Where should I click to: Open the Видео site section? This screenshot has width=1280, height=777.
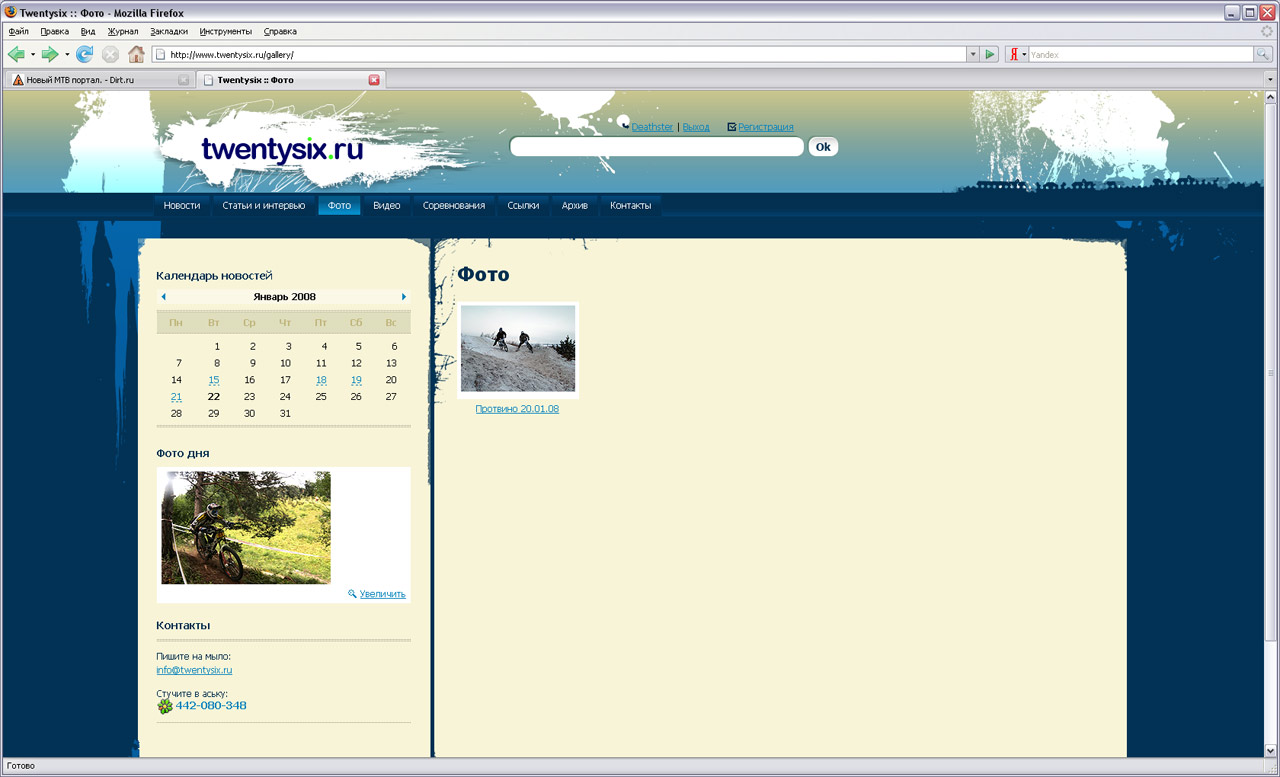(387, 206)
